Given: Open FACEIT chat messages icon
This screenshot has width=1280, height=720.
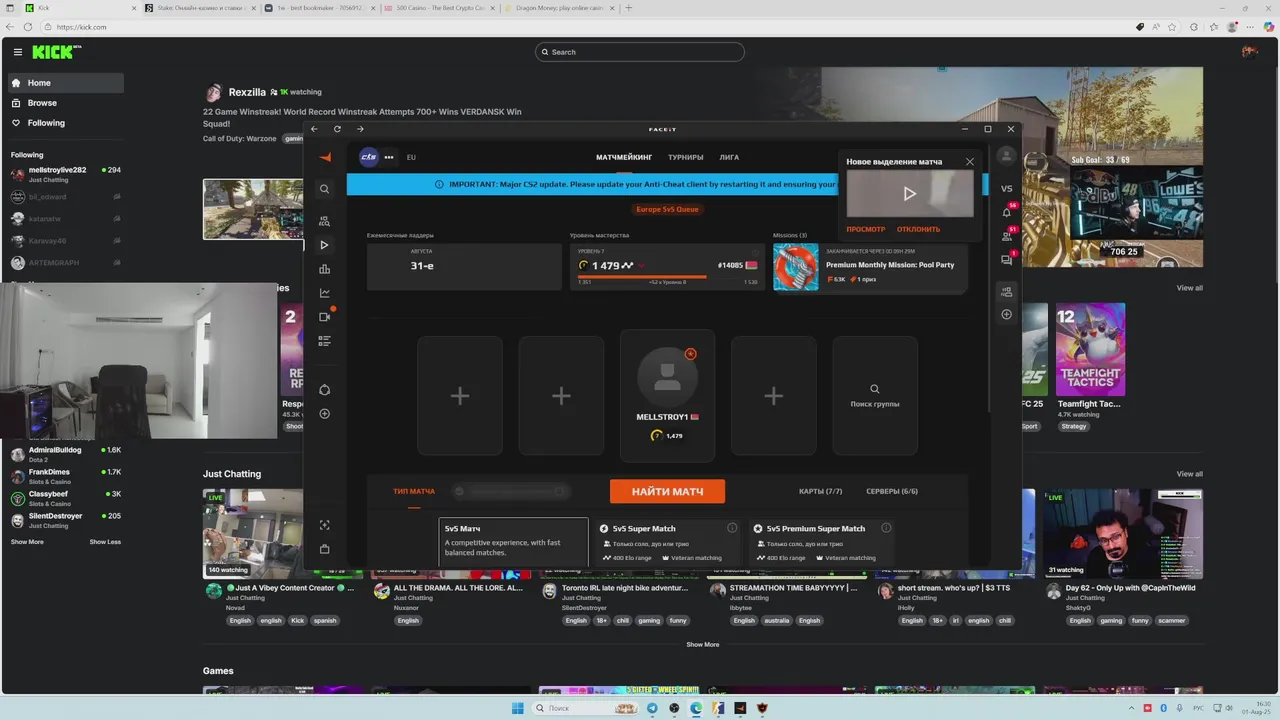Looking at the screenshot, I should pos(1007,260).
